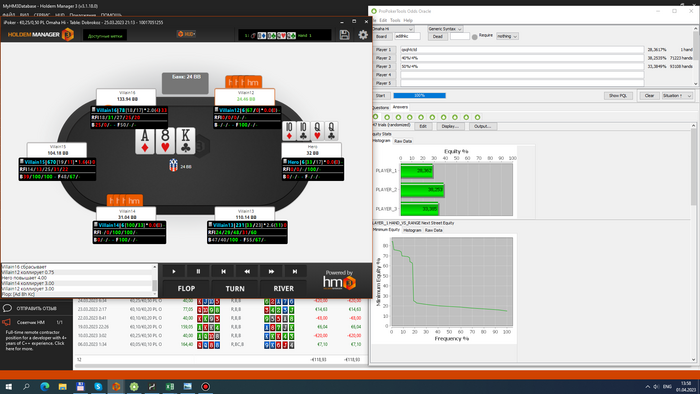Screen dimensions: 700x394
Task: Click the Player 4 button
Action: point(383,75)
